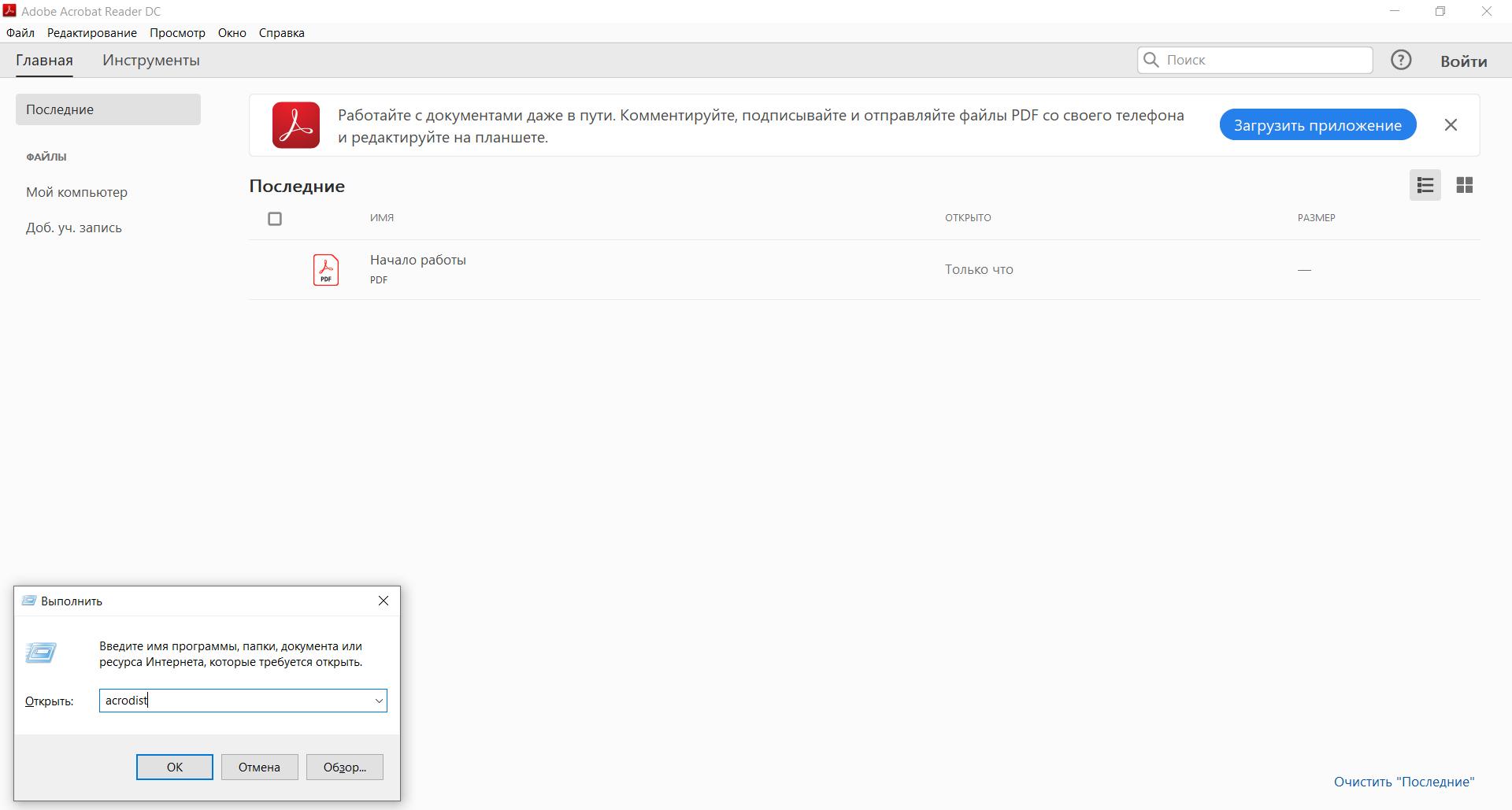The height and width of the screenshot is (810, 1512).
Task: Click the Обзор... browse button
Action: (345, 767)
